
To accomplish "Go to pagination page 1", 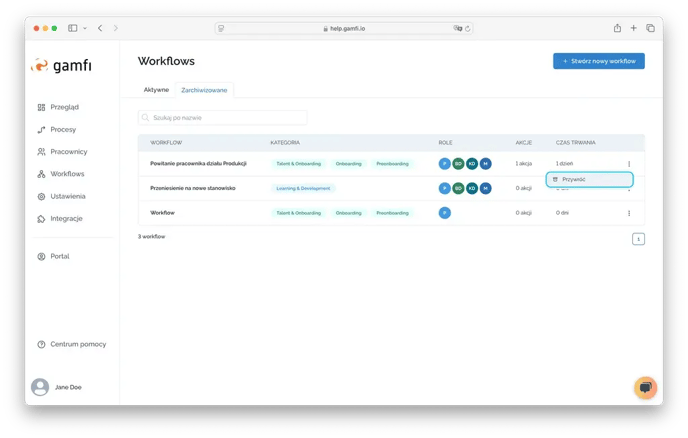I will pyautogui.click(x=638, y=239).
